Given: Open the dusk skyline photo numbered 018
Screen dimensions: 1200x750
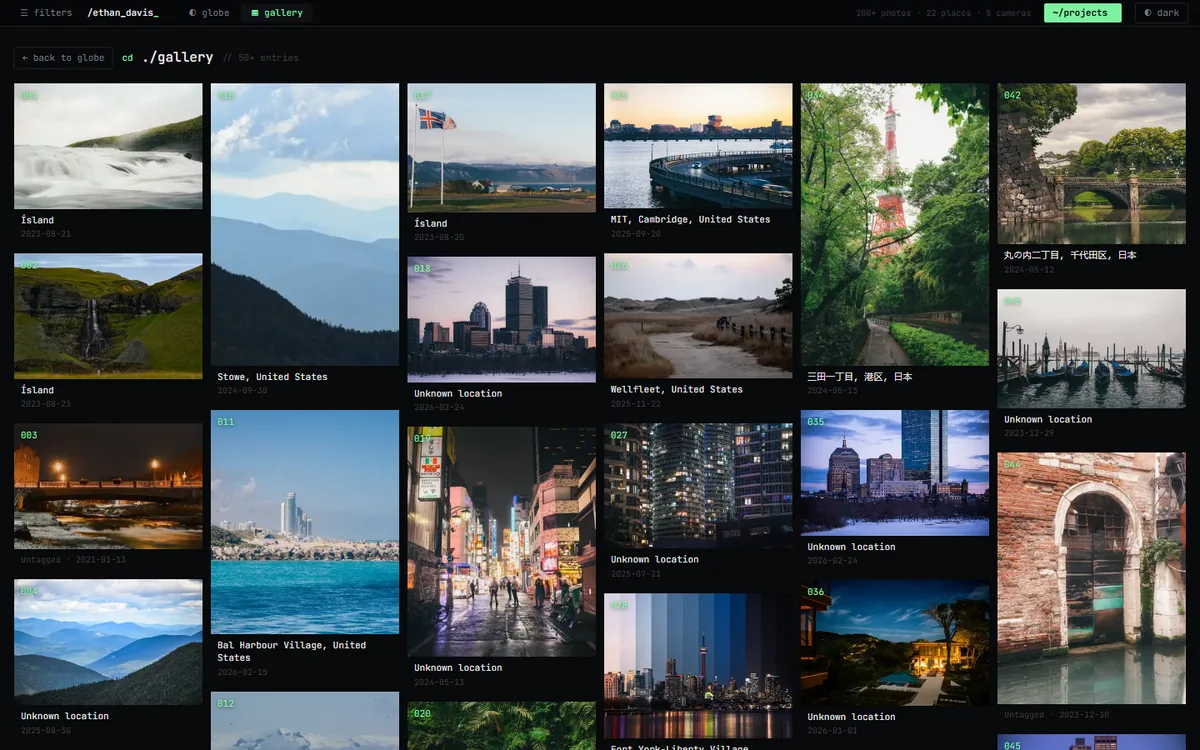Looking at the screenshot, I should tap(501, 319).
